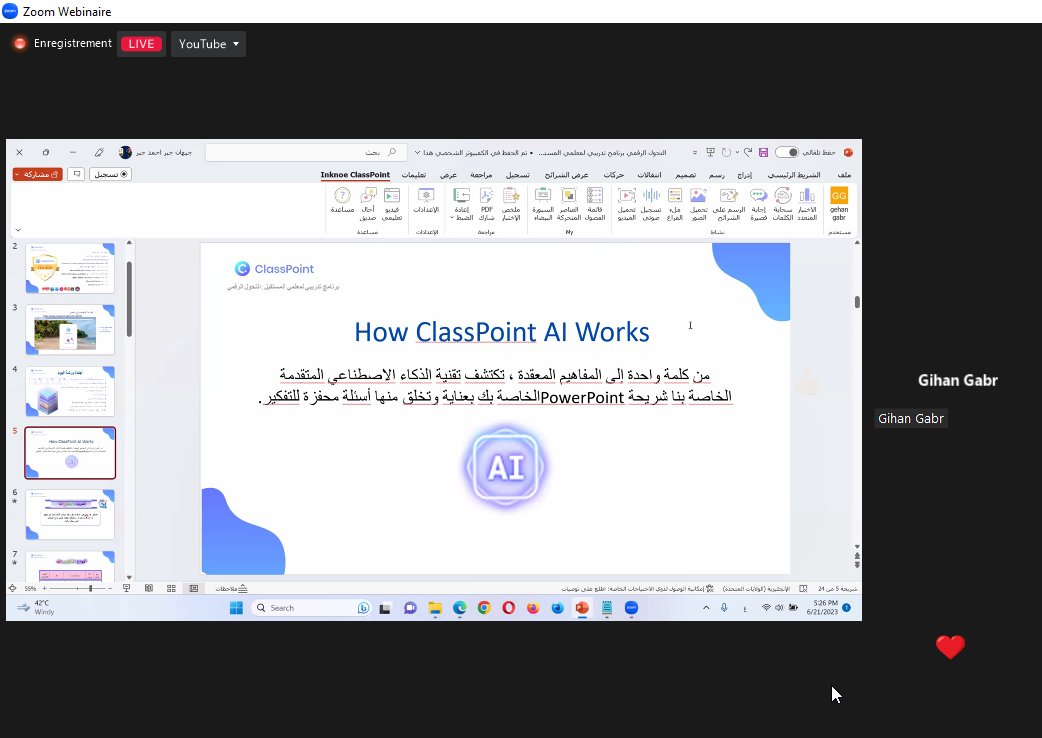Toggle the AutoSave switch

coord(787,153)
